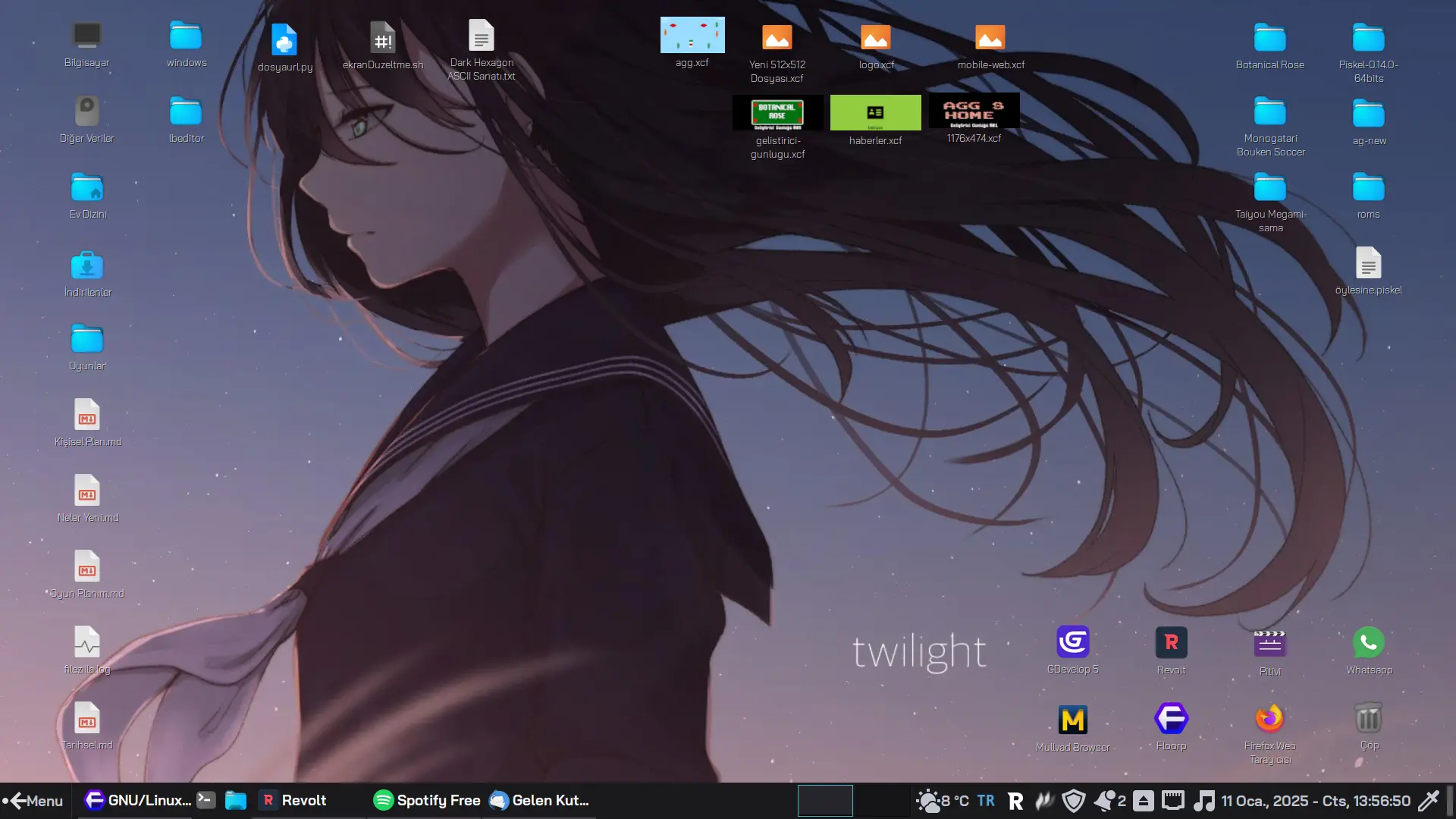Viewport: 1456px width, 819px height.
Task: Switch to GNU/Linux Floorp taskbar window
Action: [x=137, y=801]
